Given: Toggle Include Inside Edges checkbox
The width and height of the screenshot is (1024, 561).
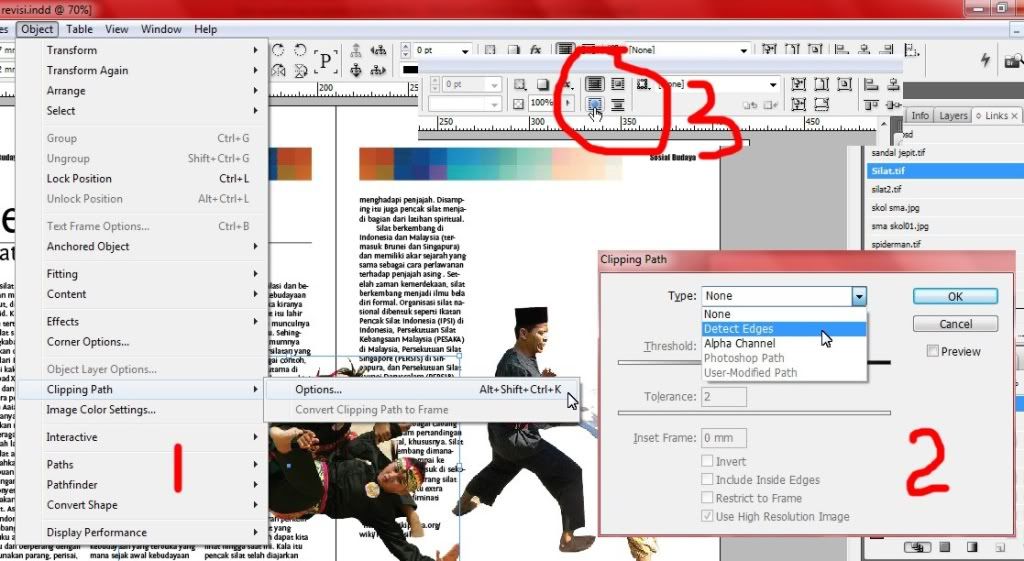Looking at the screenshot, I should 707,479.
